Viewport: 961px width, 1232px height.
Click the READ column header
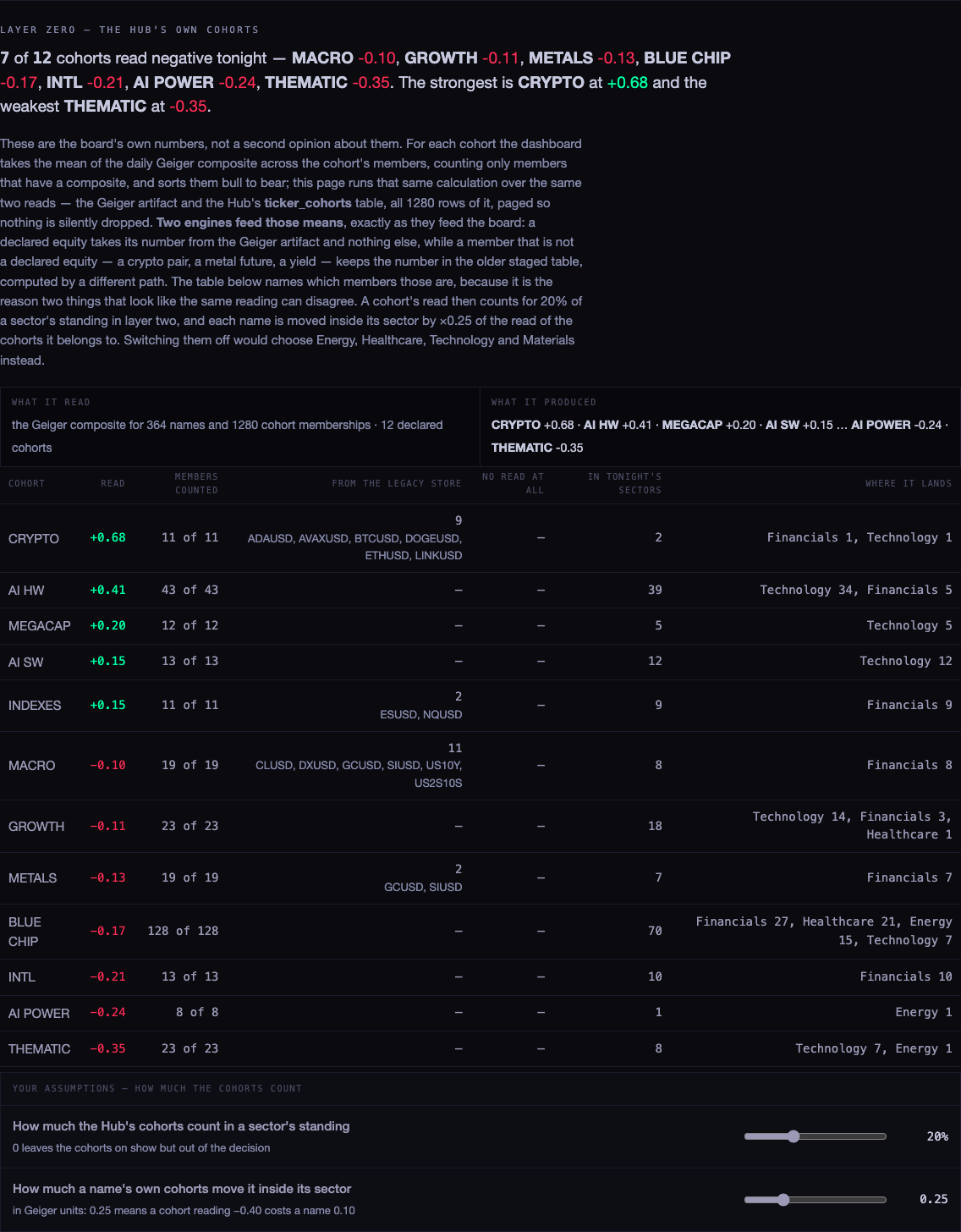click(x=113, y=483)
